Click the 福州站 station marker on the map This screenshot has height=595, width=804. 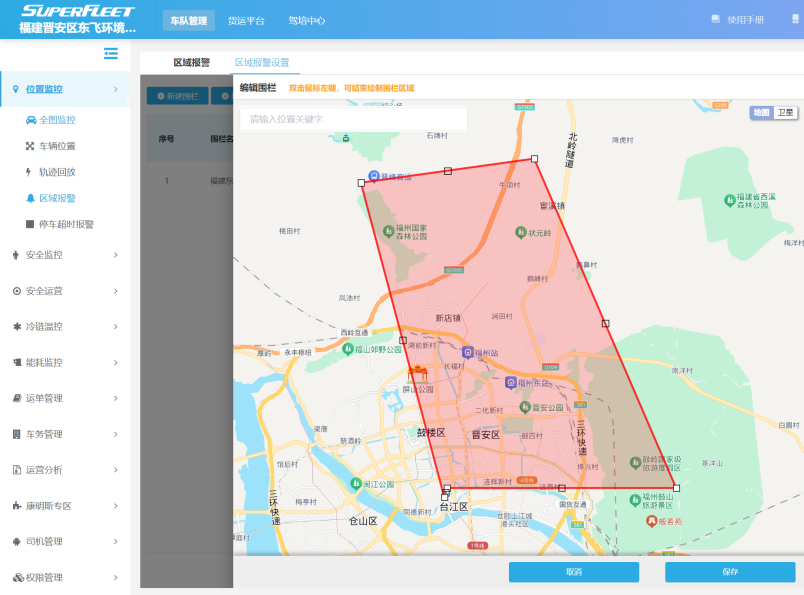[467, 353]
